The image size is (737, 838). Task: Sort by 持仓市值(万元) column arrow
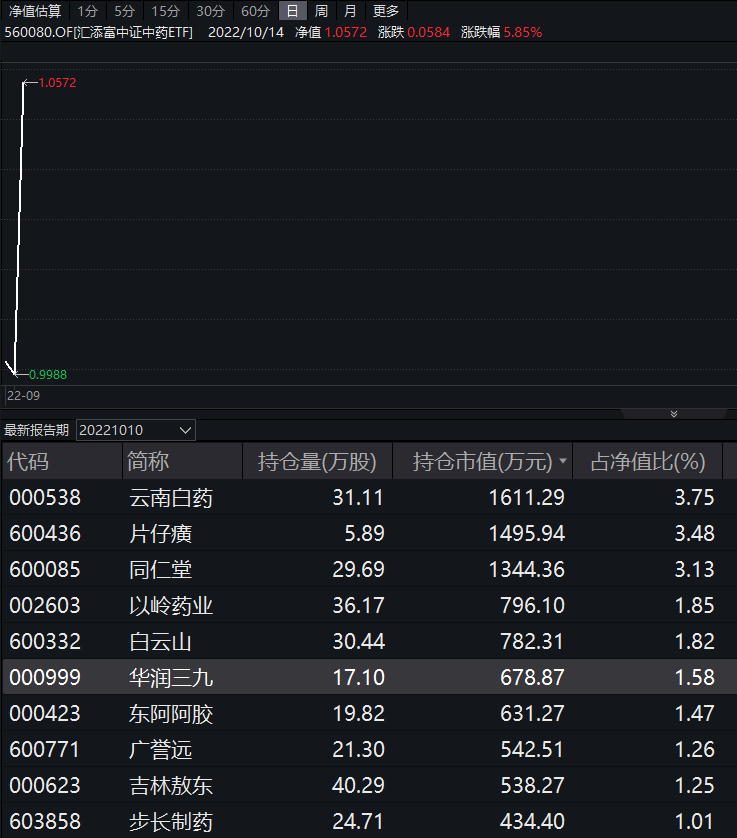coord(563,461)
